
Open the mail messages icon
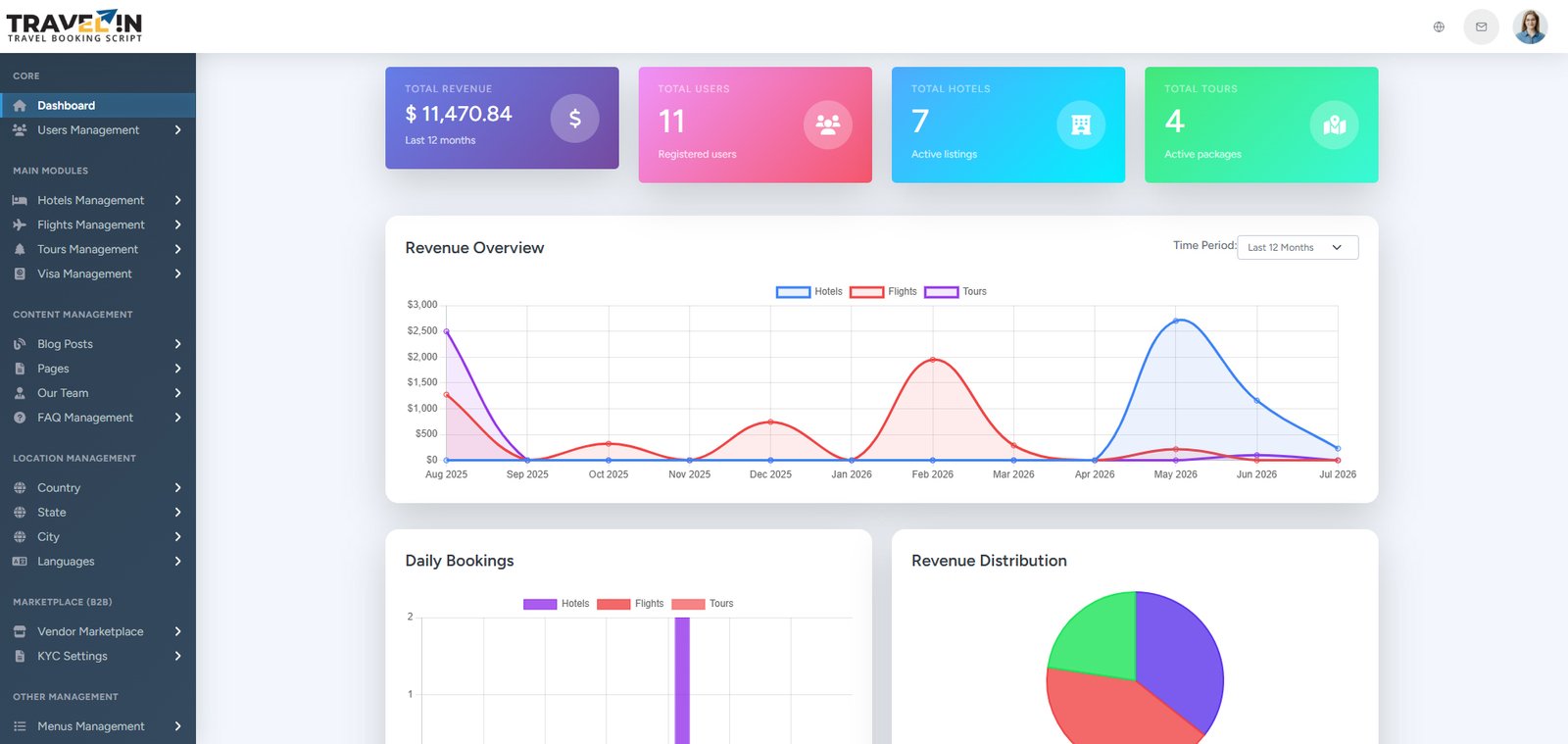click(1481, 27)
